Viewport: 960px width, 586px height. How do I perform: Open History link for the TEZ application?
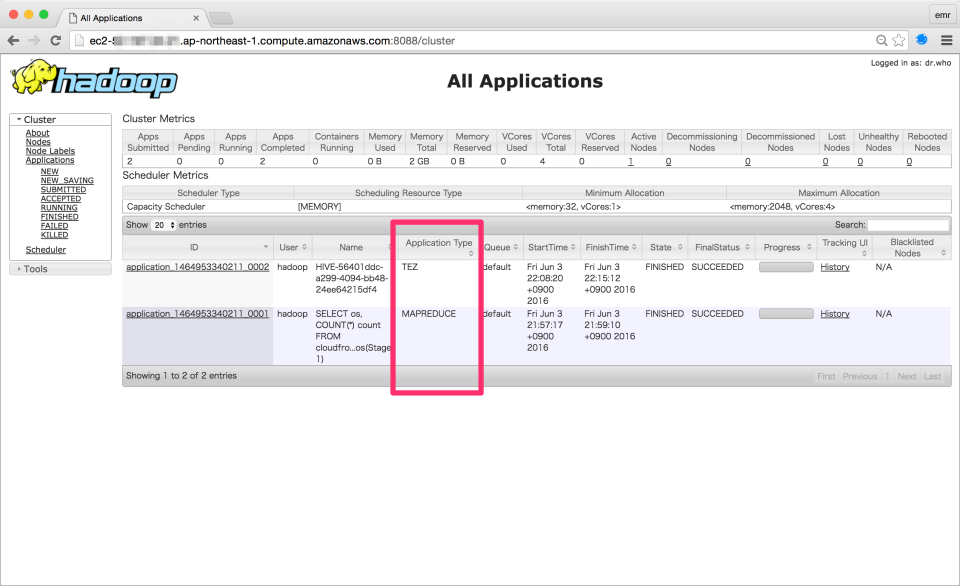(834, 267)
